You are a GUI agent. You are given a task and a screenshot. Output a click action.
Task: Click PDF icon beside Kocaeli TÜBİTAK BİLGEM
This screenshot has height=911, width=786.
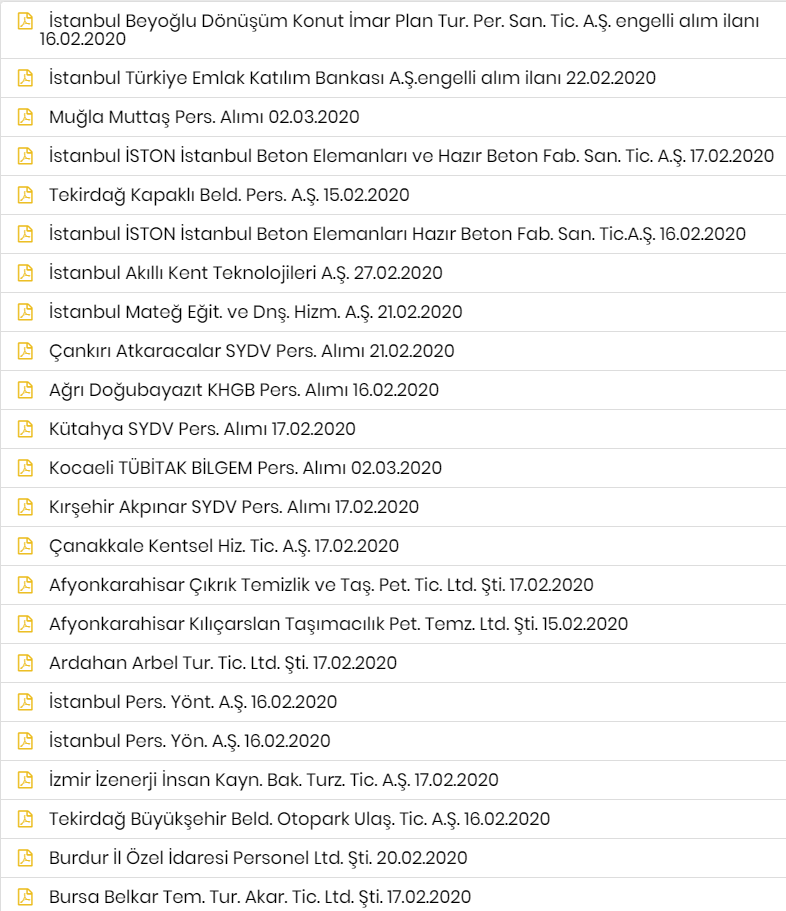point(25,468)
